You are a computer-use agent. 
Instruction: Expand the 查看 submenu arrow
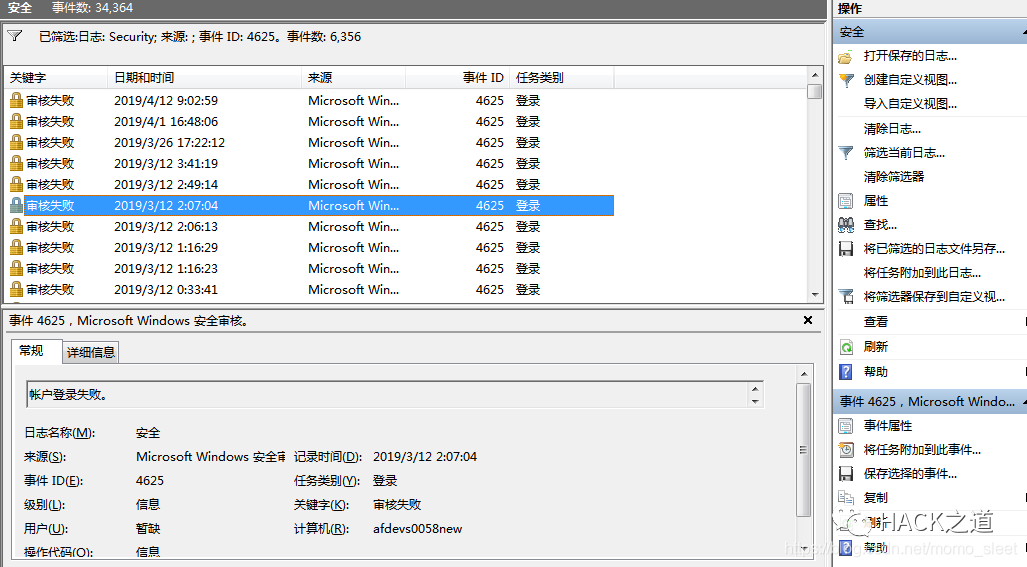pos(1024,321)
